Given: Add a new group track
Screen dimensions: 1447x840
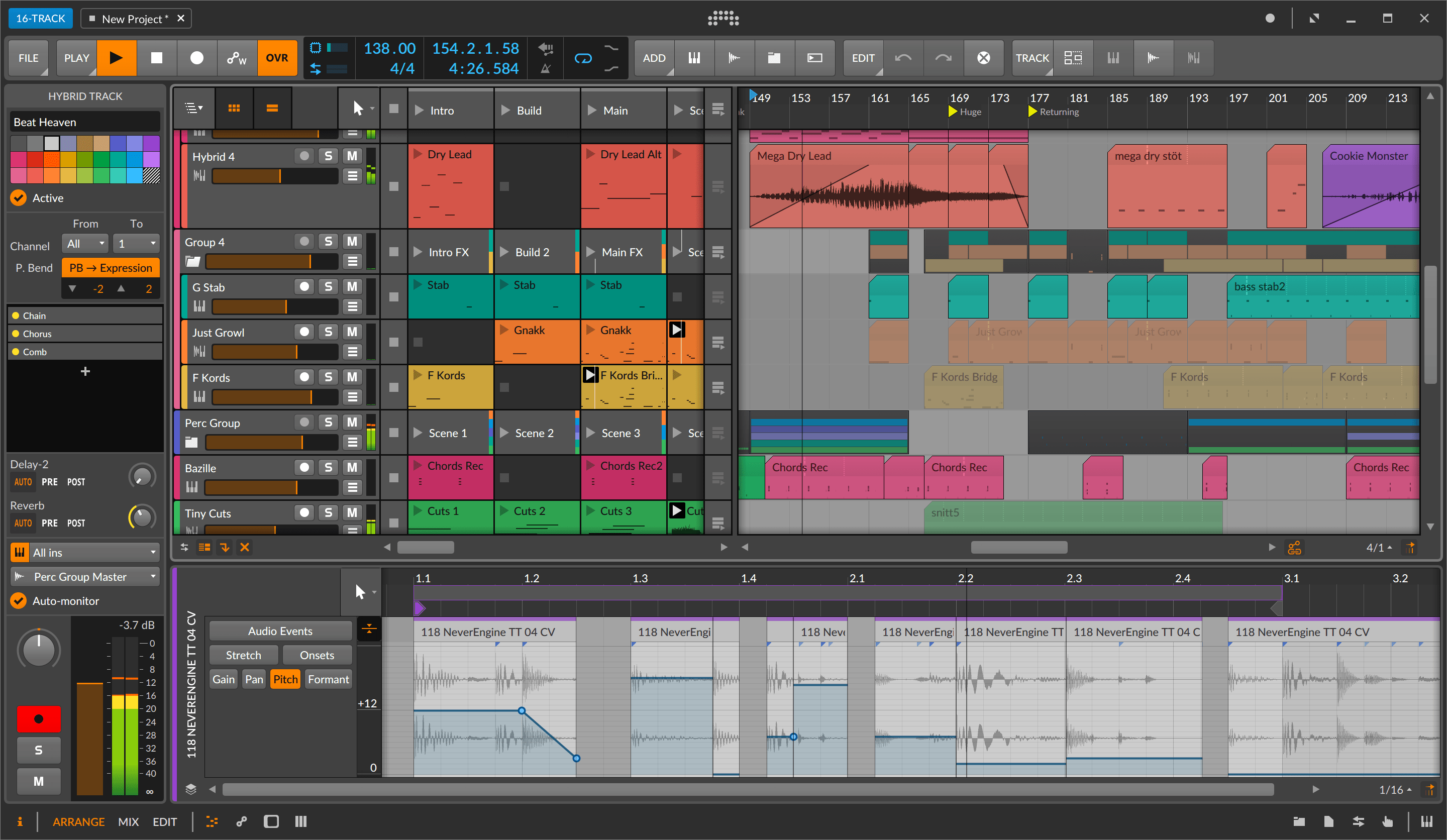Looking at the screenshot, I should click(773, 57).
